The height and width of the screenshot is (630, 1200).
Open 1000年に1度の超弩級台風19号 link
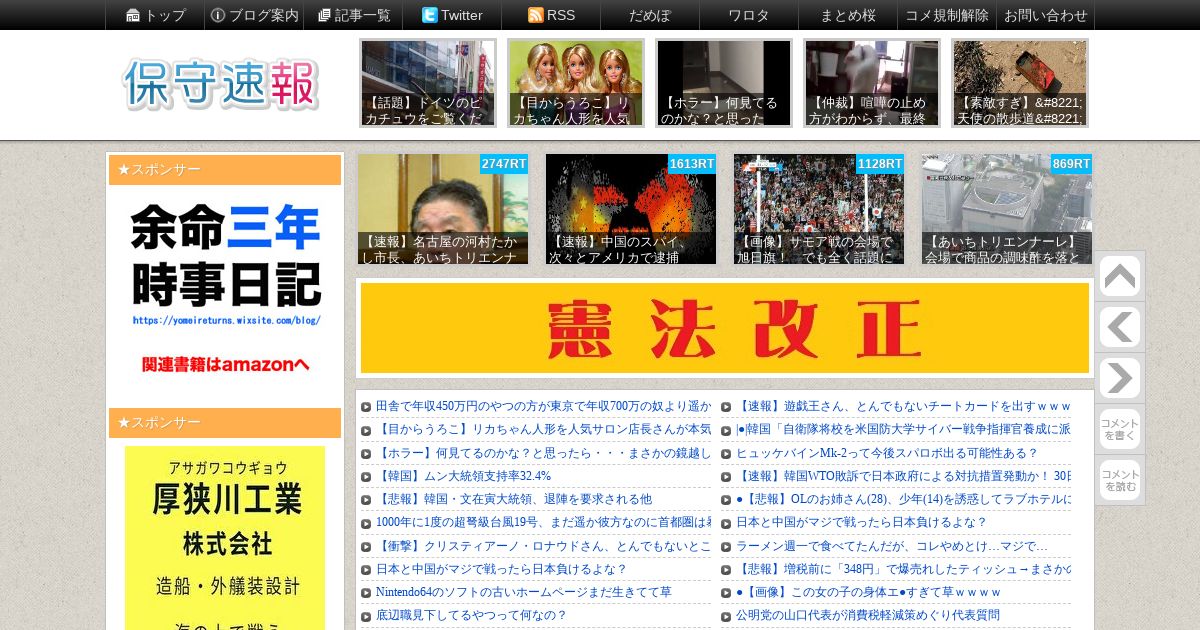pos(543,522)
